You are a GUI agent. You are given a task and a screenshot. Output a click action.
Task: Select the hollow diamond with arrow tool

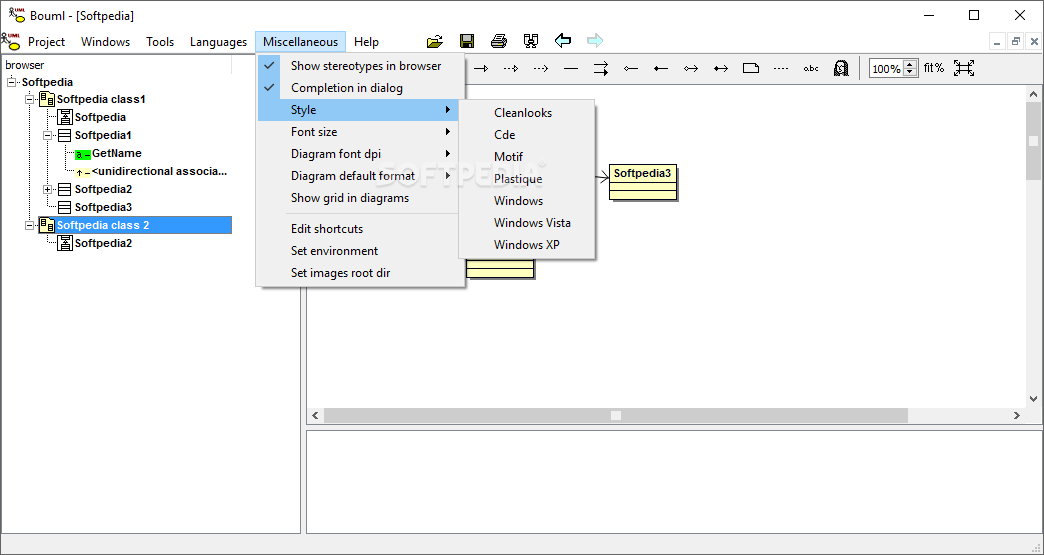690,69
